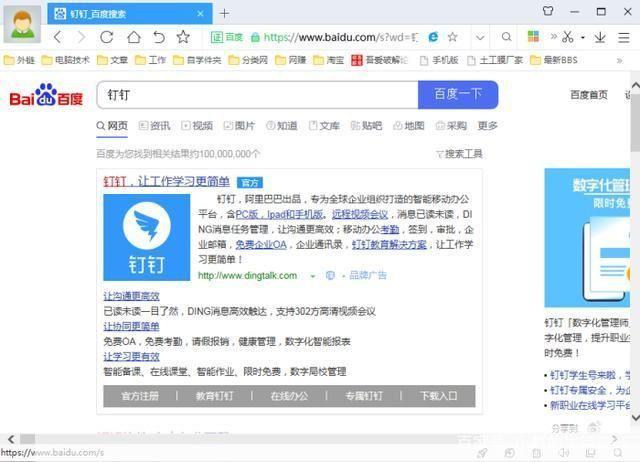Viewport: 640px width, 462px height.
Task: Expand the address bar dropdown chevron
Action: (x=480, y=38)
